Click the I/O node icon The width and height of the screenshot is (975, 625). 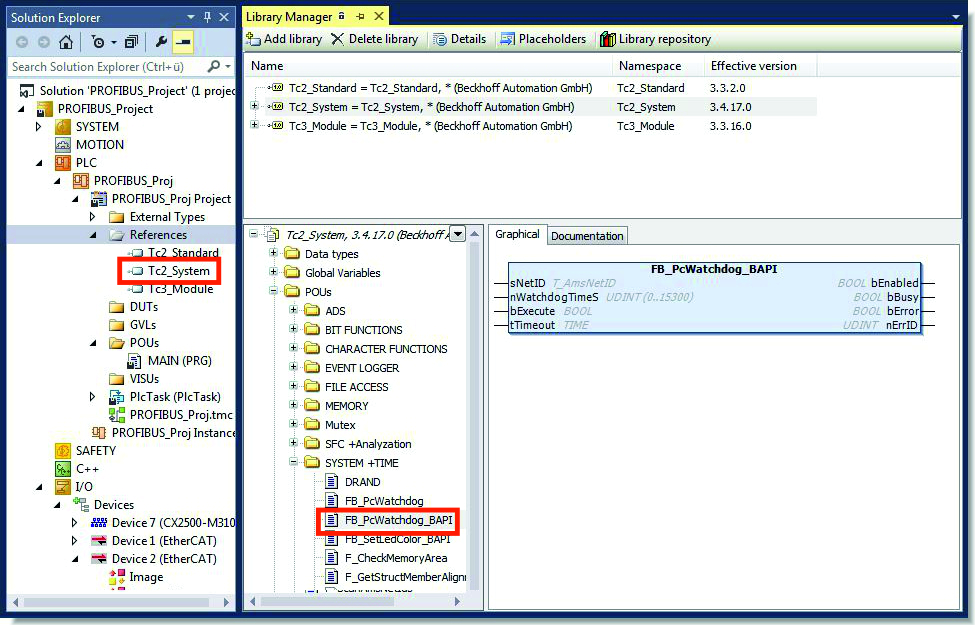[x=63, y=487]
